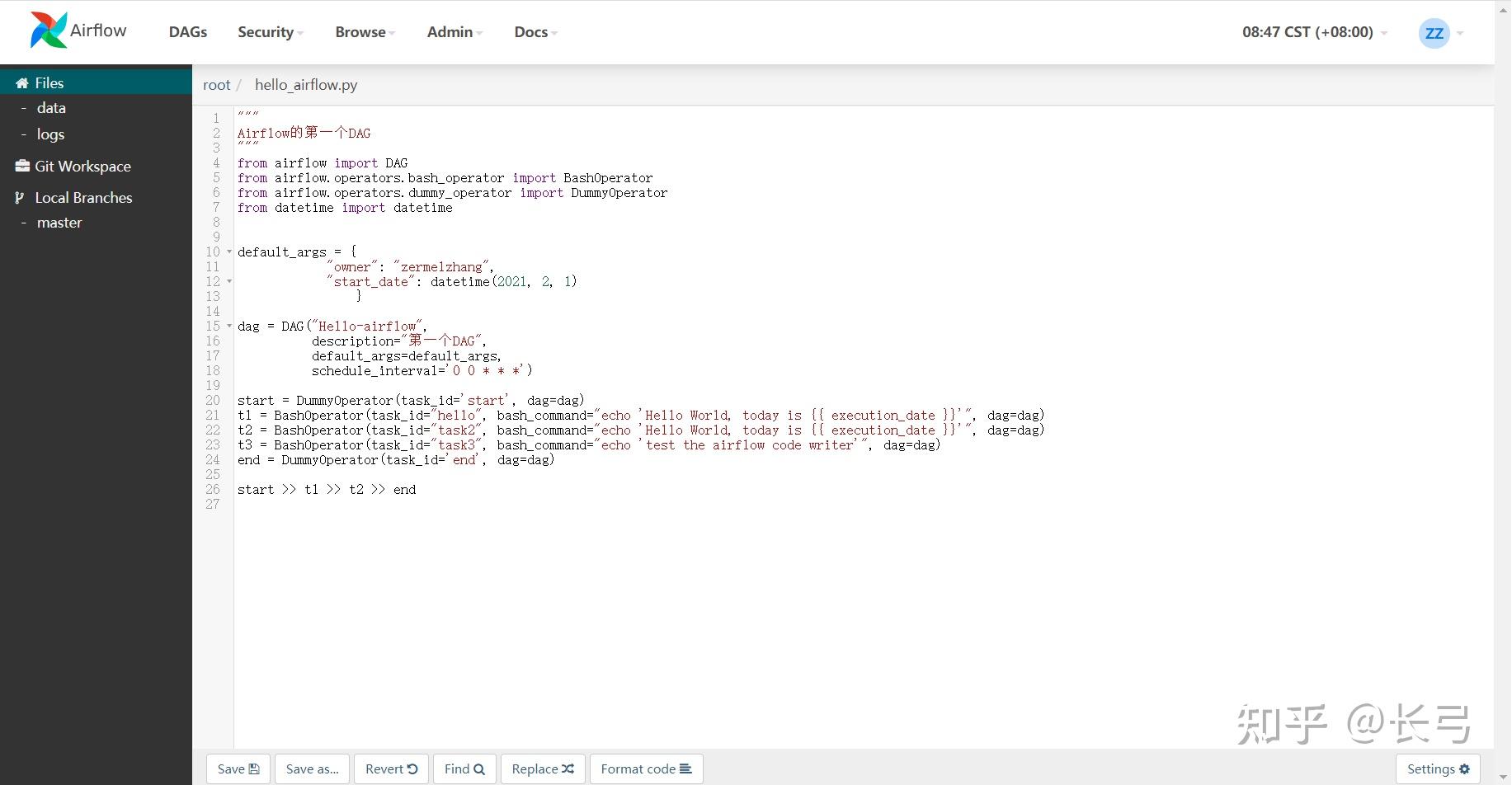Viewport: 1512px width, 785px height.
Task: Collapse the start_date fold at line 12
Action: tap(228, 282)
